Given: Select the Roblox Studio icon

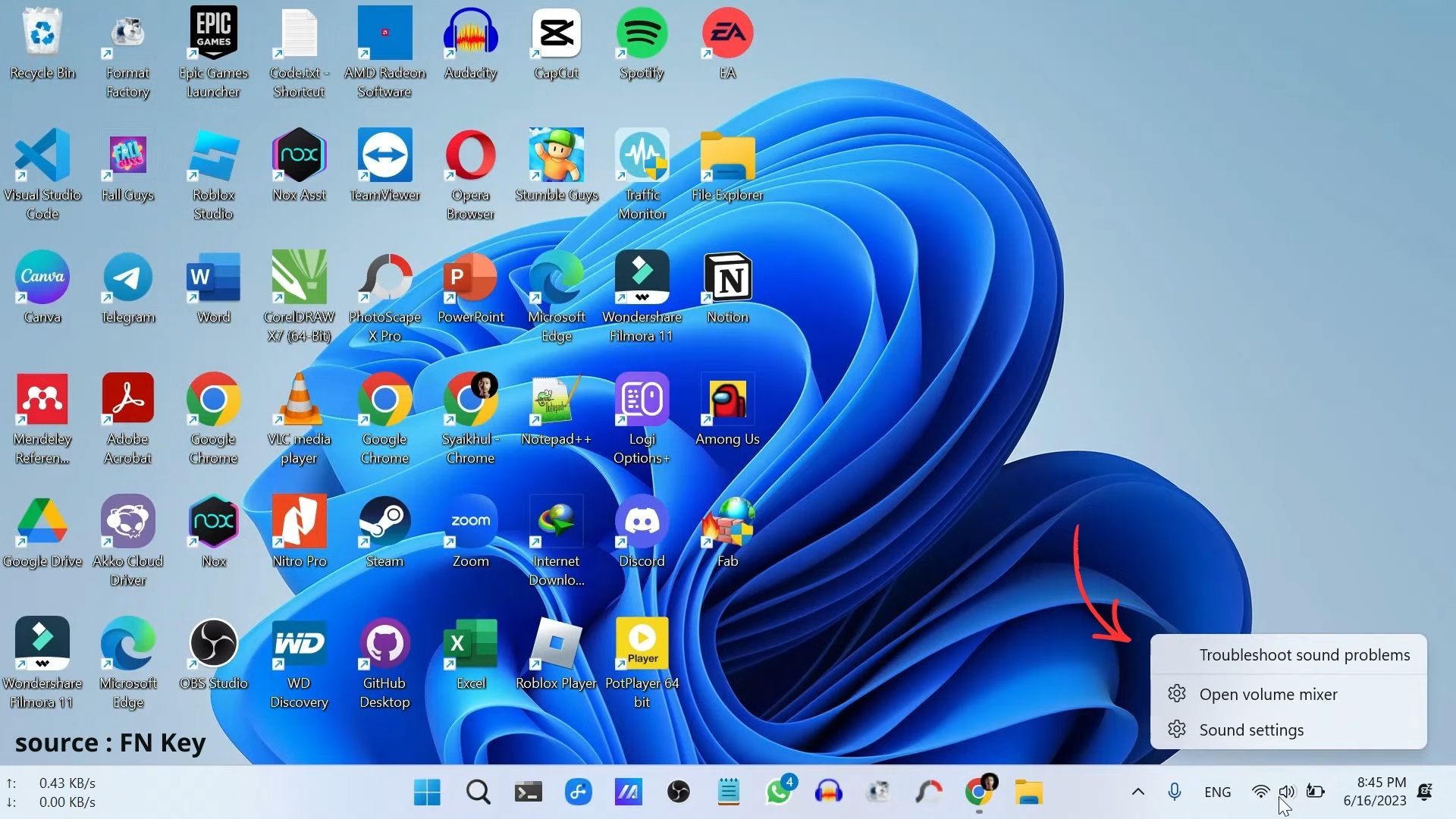Looking at the screenshot, I should pos(213,174).
